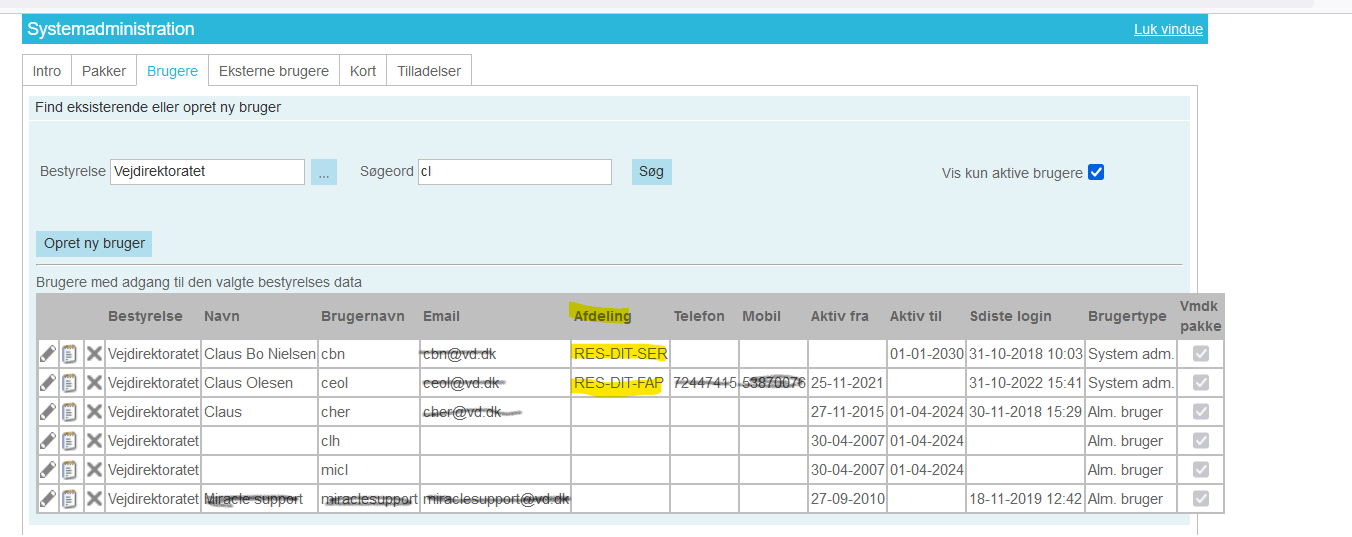The width and height of the screenshot is (1352, 537).
Task: Select the Tilladelser tab
Action: (429, 71)
